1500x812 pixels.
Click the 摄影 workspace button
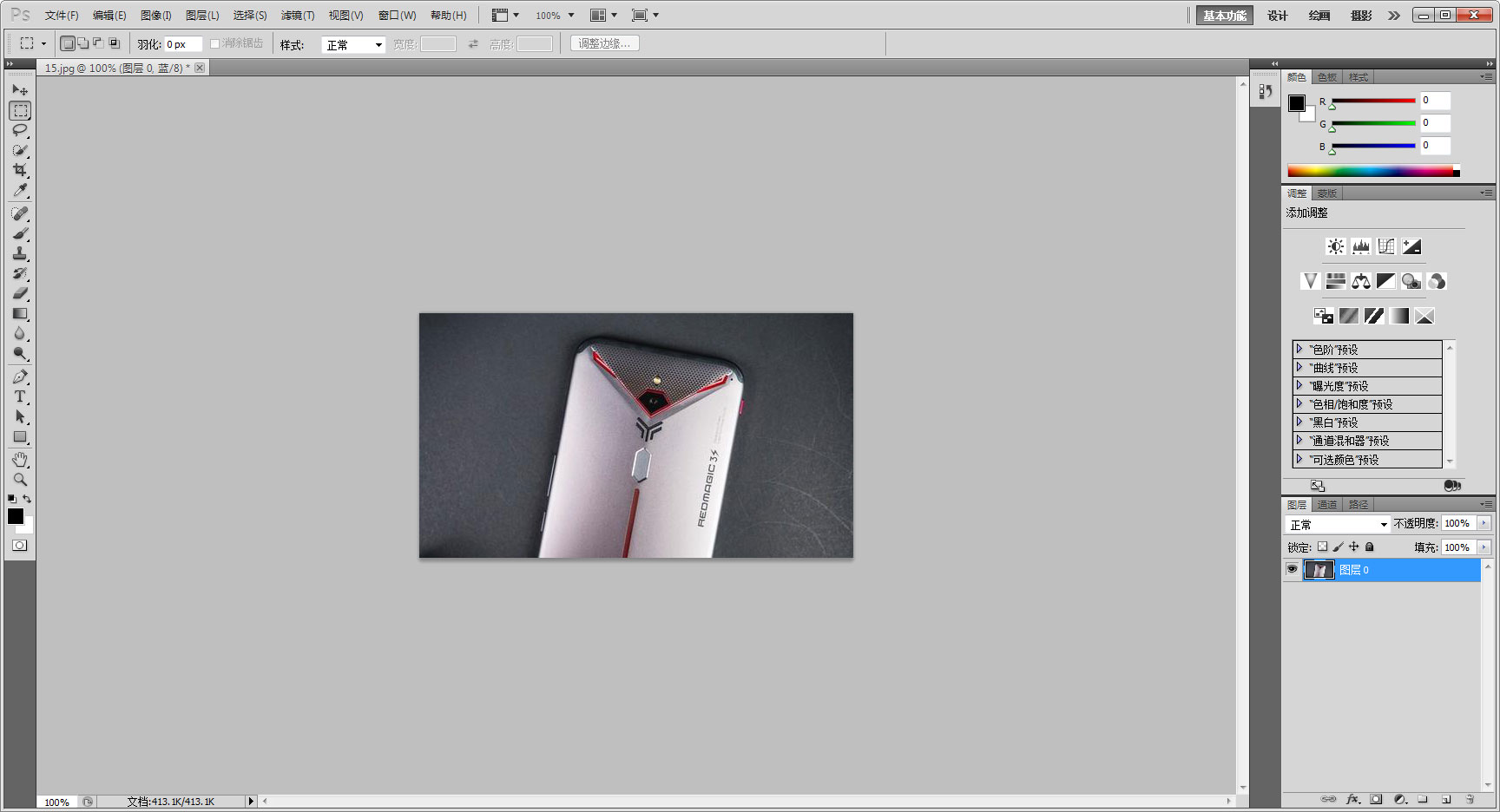[x=1361, y=15]
